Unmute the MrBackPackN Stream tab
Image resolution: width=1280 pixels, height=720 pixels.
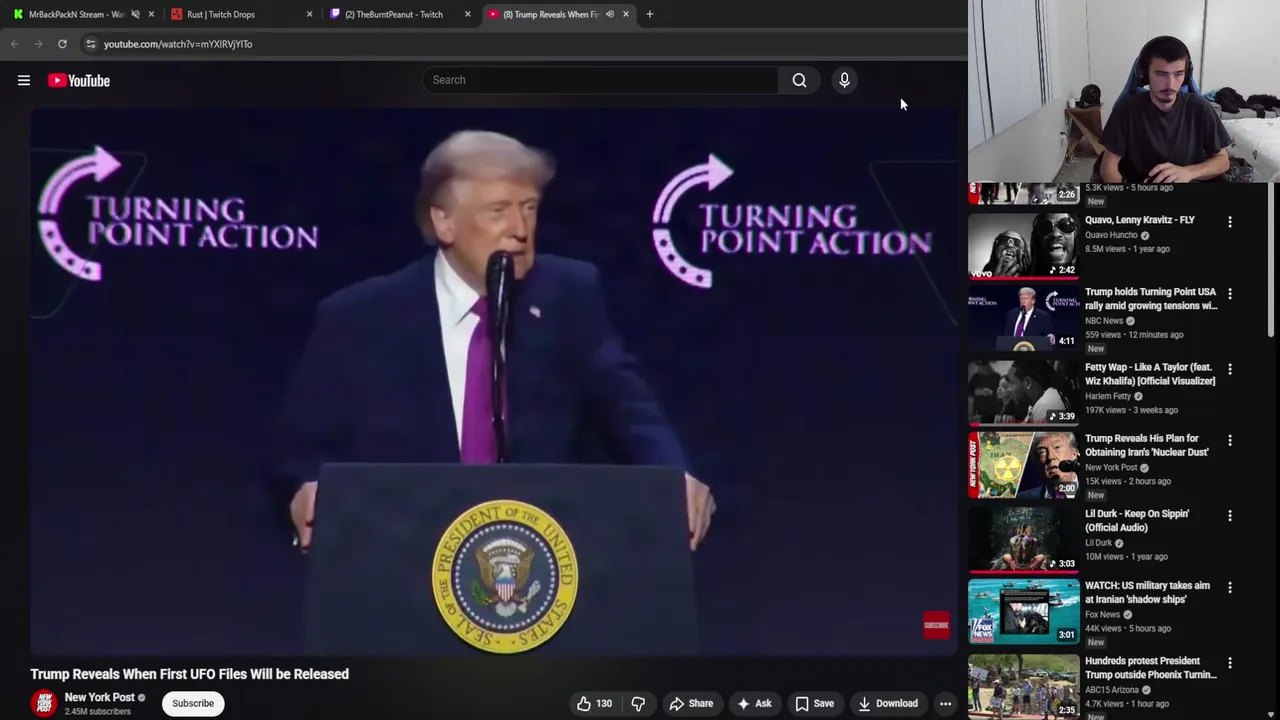(x=135, y=14)
